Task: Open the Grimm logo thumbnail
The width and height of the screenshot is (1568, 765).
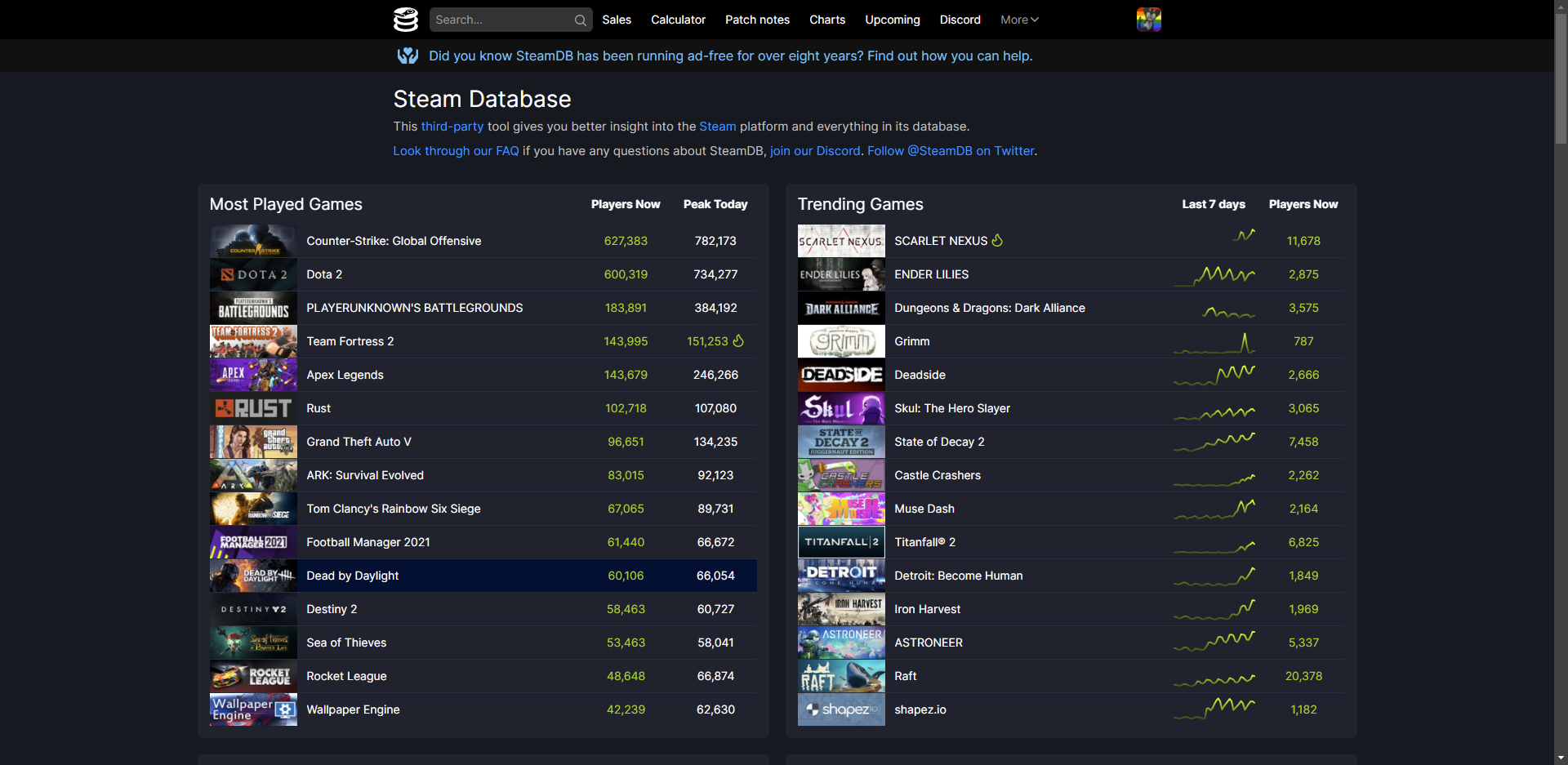Action: click(x=841, y=341)
